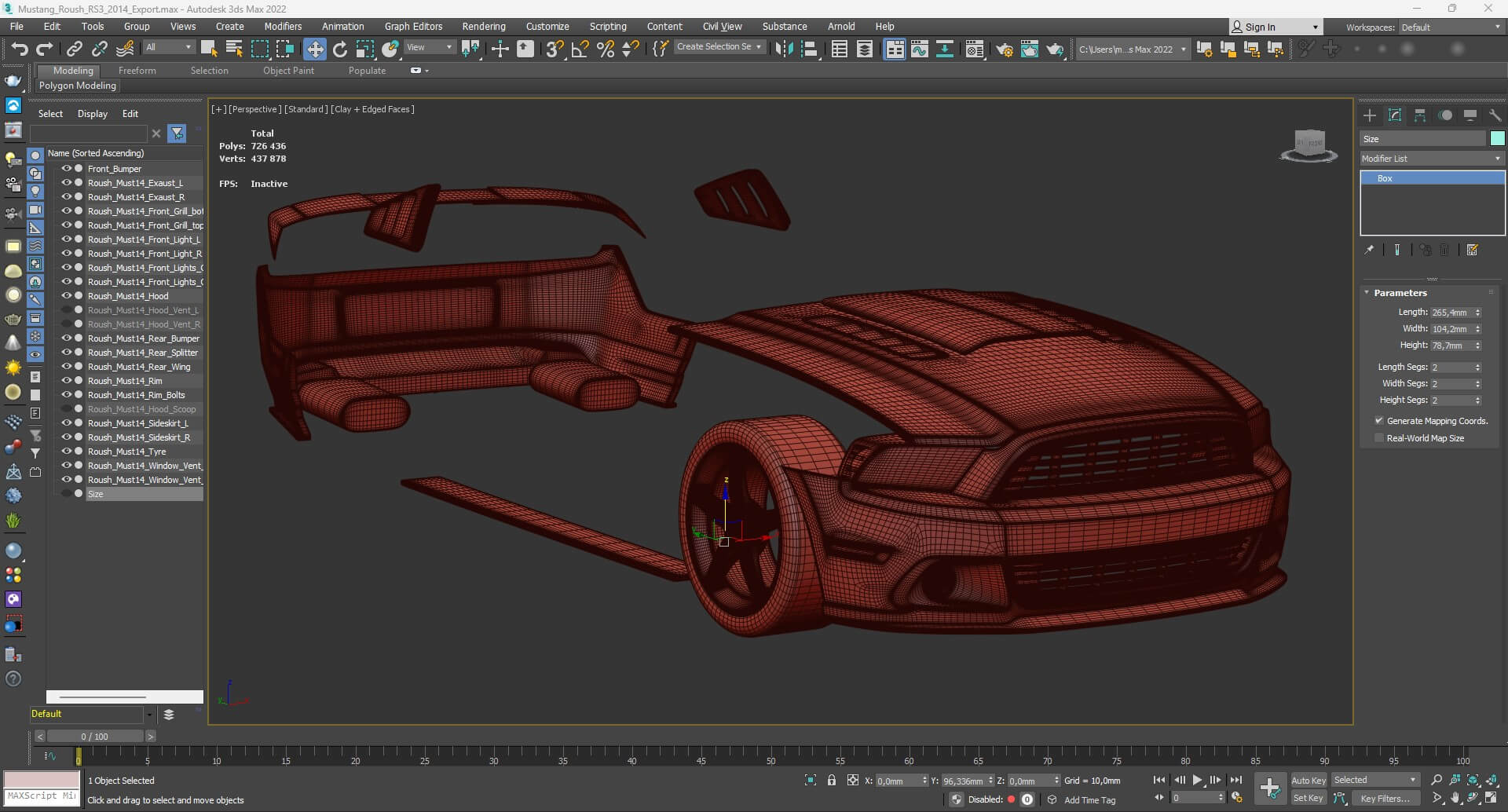Go to animation start
This screenshot has width=1508, height=812.
(1159, 780)
